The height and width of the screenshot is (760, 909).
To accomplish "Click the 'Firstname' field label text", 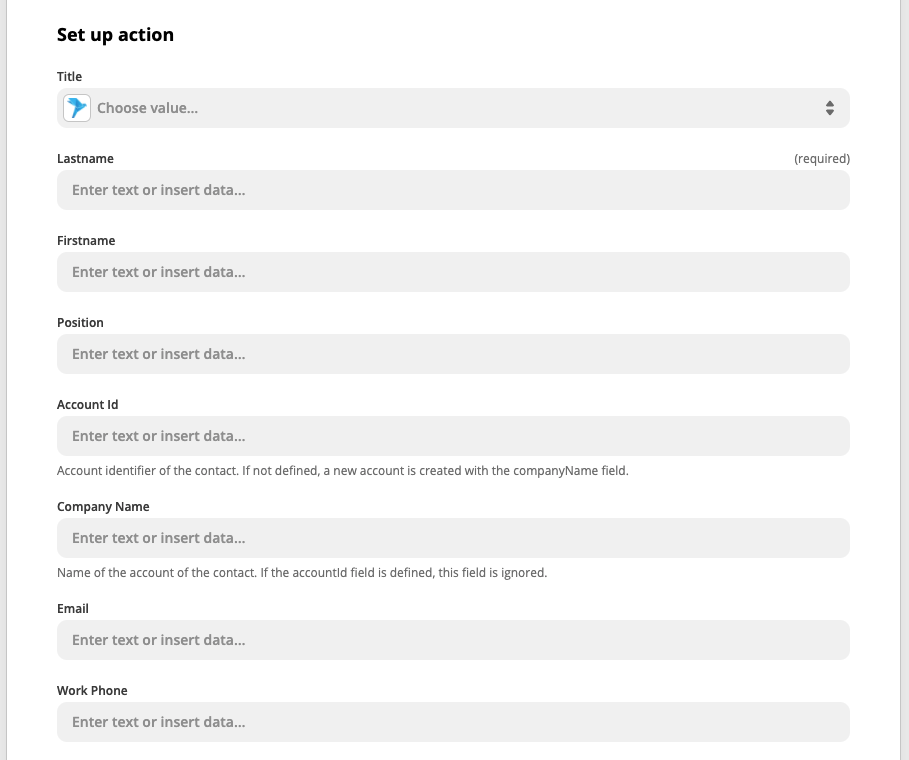I will pyautogui.click(x=86, y=241).
